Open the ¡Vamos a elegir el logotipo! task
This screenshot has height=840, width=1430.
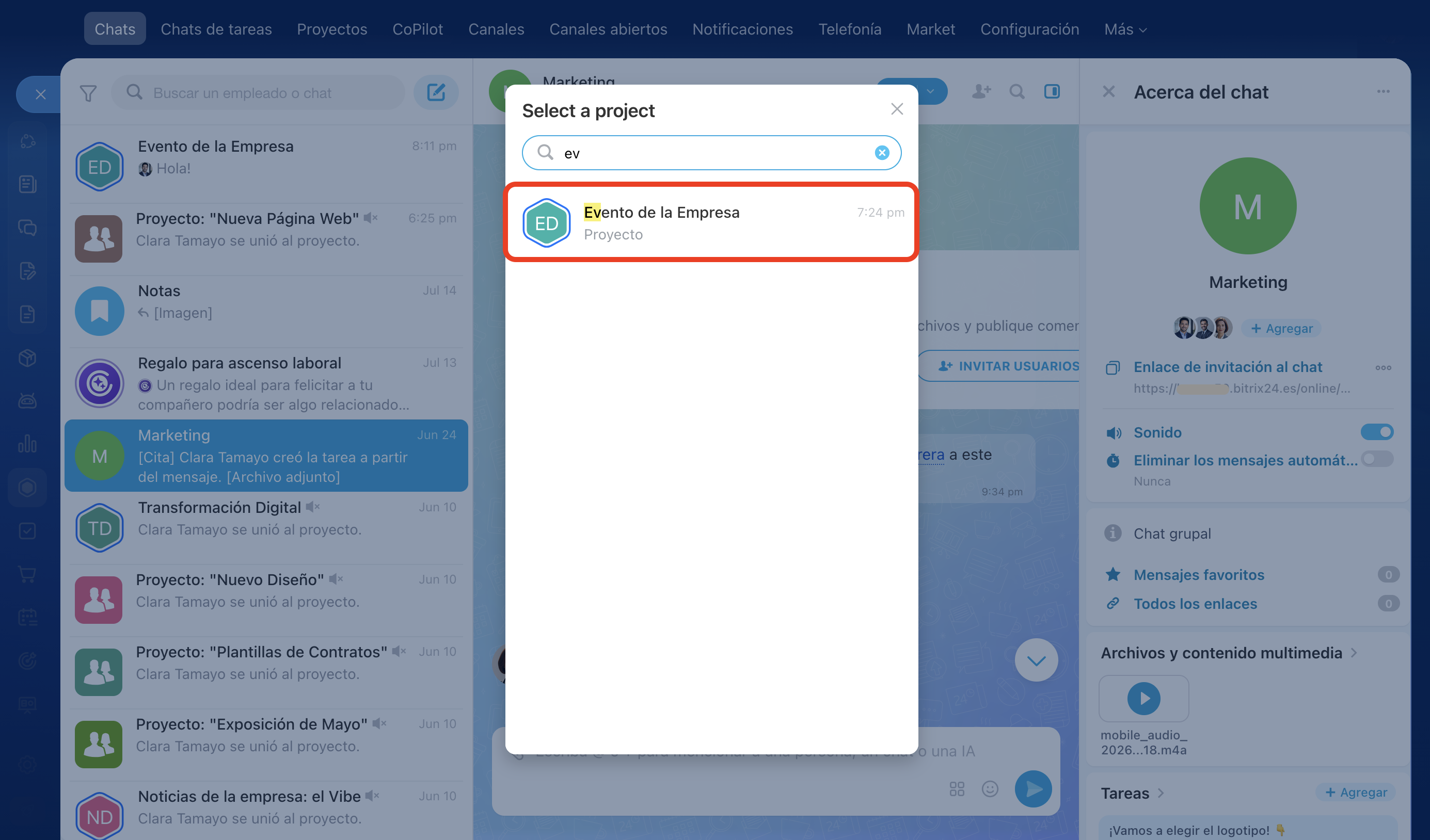coord(1247,829)
